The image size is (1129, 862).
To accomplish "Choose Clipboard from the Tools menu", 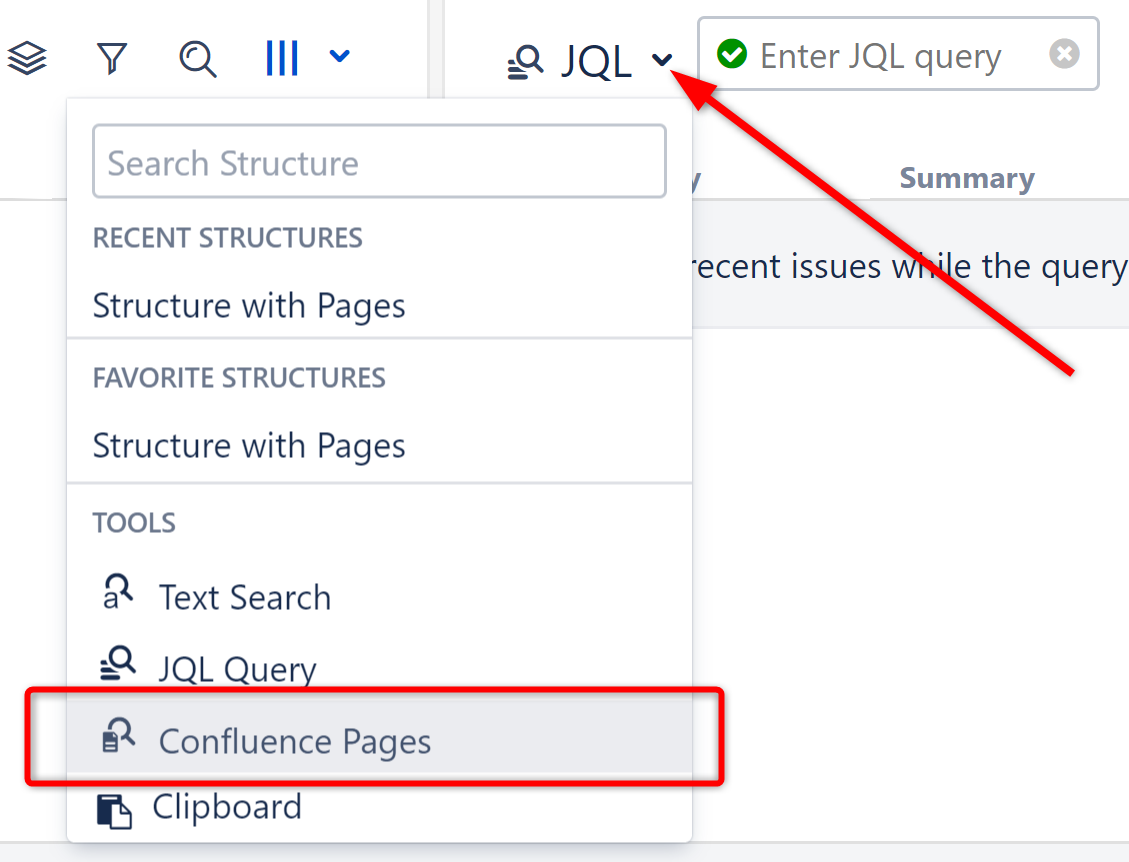I will [x=227, y=806].
